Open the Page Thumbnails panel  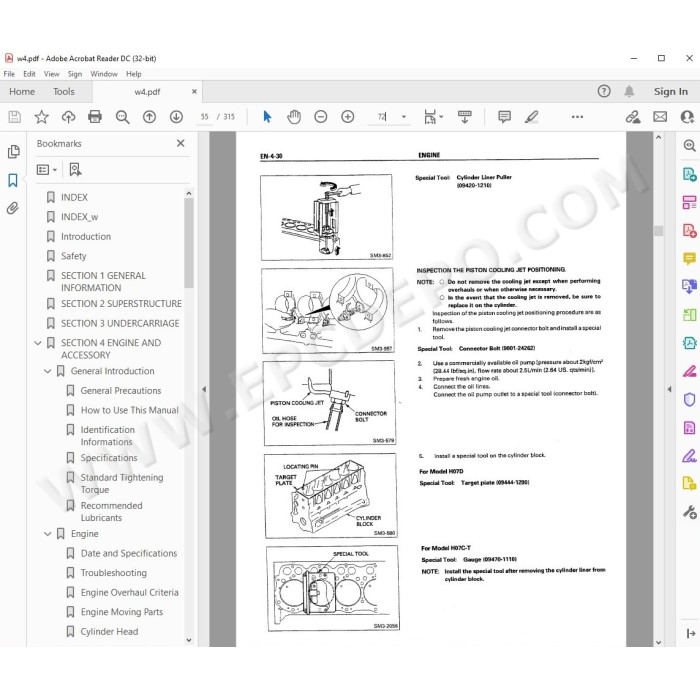[14, 152]
